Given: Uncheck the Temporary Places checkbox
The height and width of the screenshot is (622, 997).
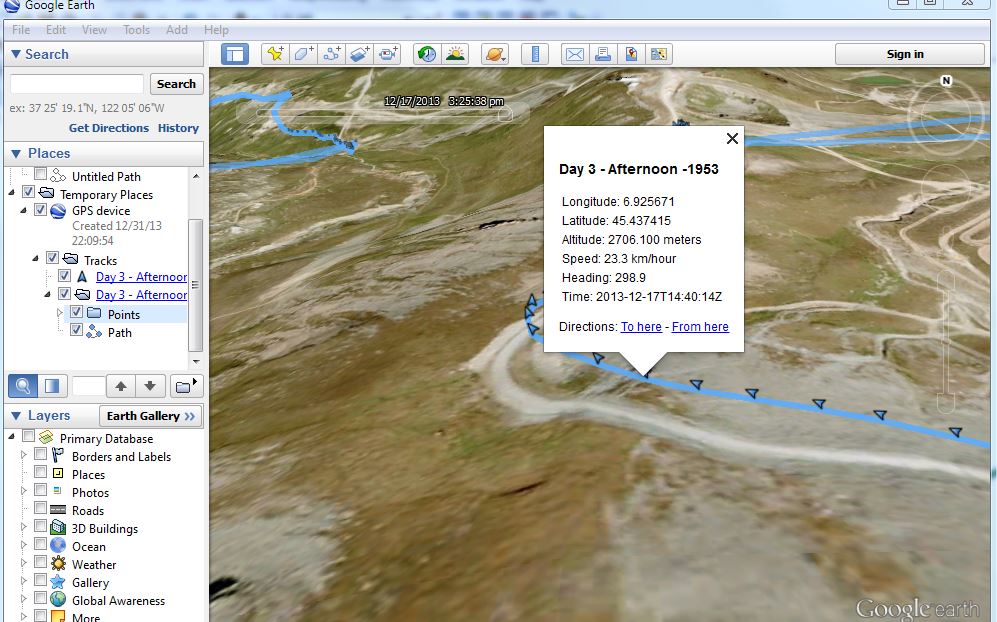Looking at the screenshot, I should pos(28,191).
